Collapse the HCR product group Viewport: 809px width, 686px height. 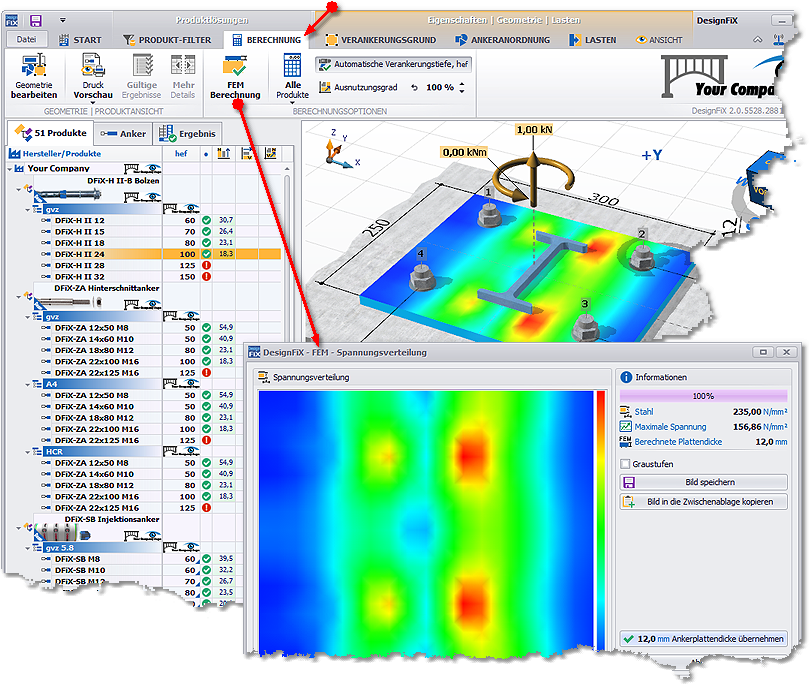pyautogui.click(x=28, y=452)
